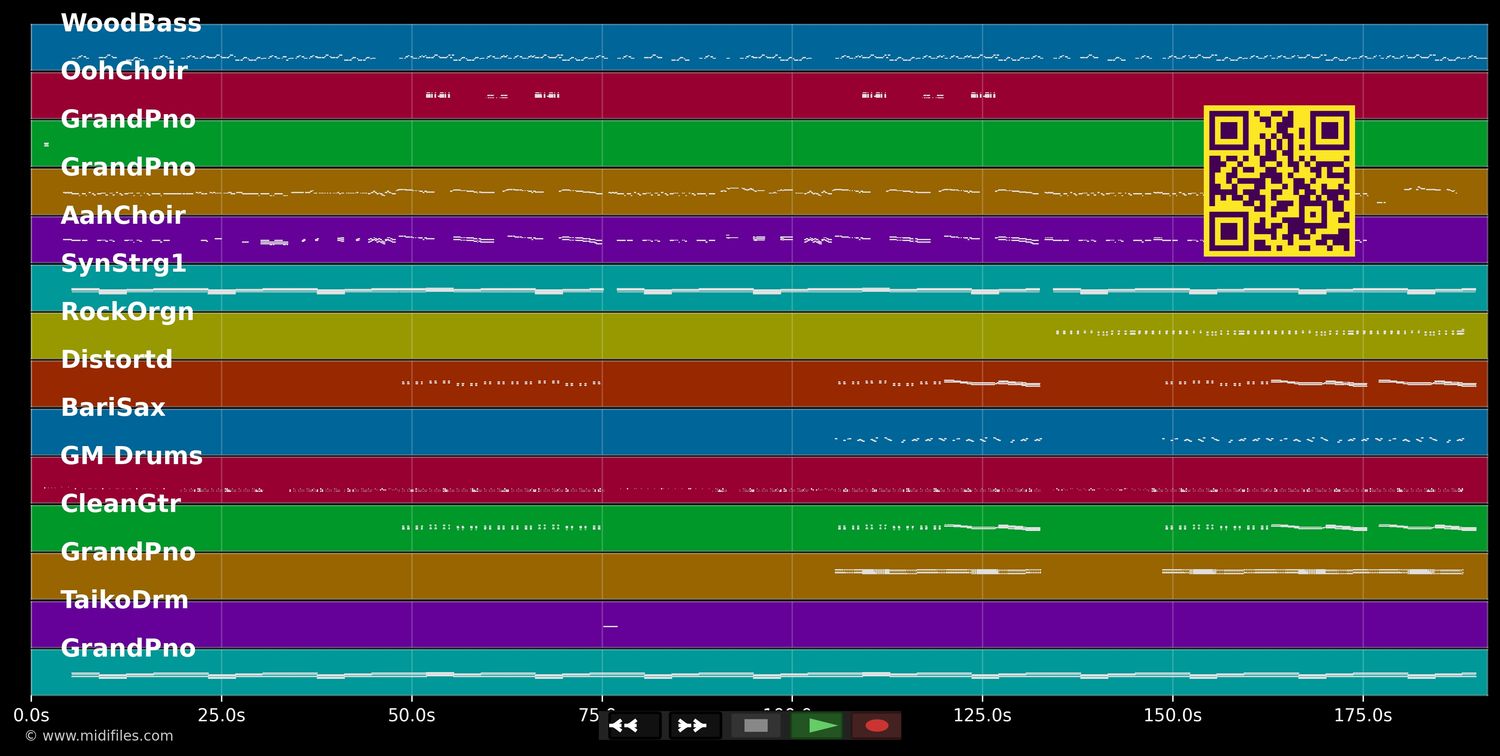Toggle the RockOrgn track
The image size is (1500, 756).
[x=128, y=311]
